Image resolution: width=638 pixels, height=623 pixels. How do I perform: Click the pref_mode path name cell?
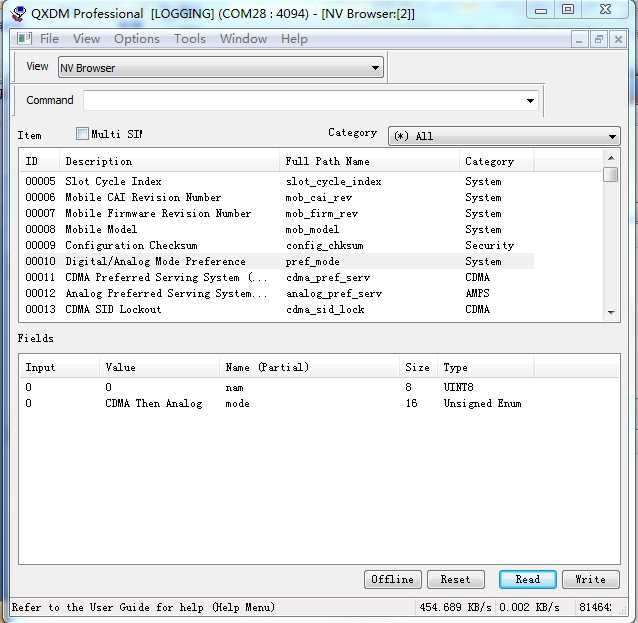pyautogui.click(x=312, y=262)
